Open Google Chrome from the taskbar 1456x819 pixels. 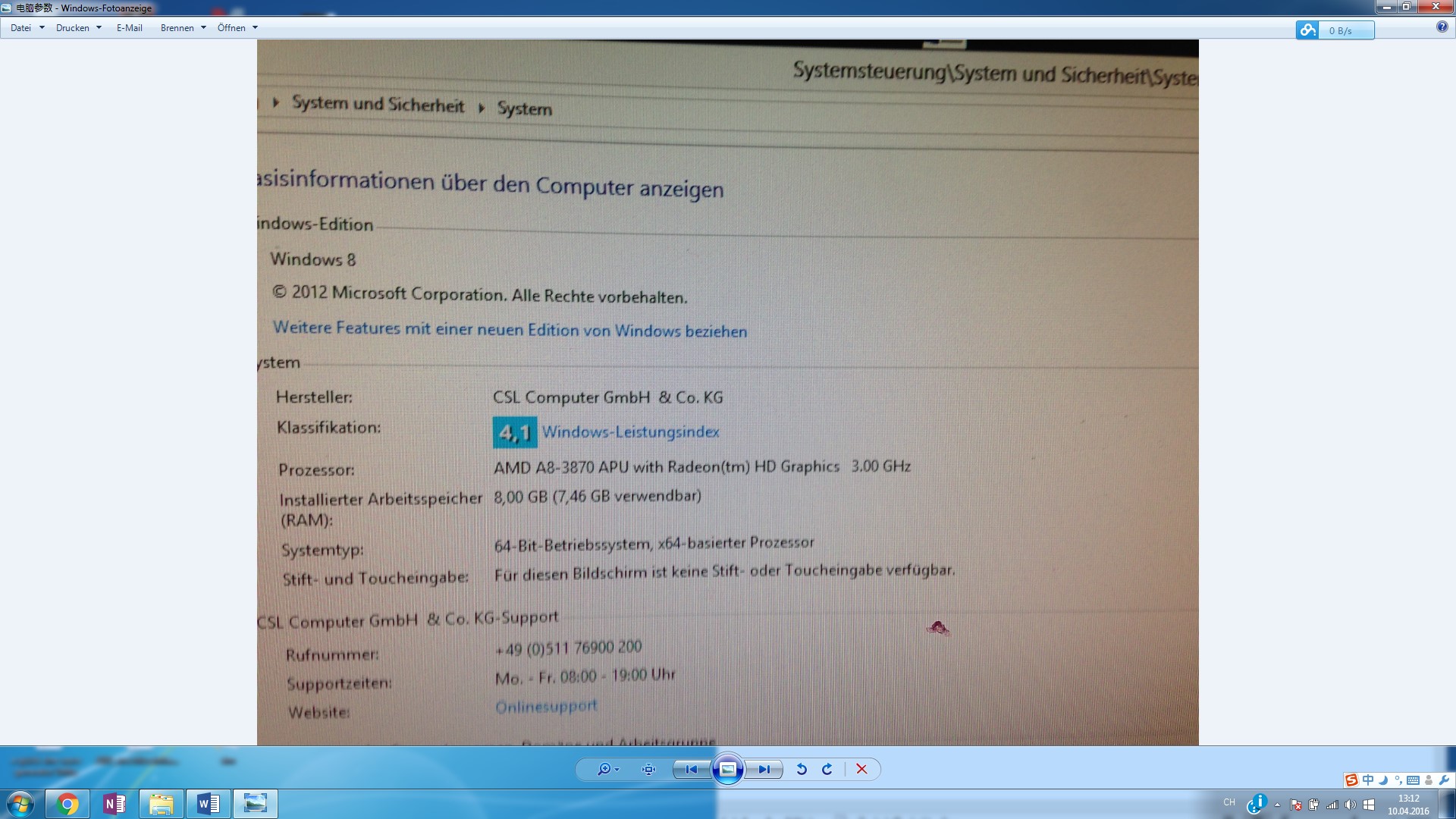click(67, 804)
